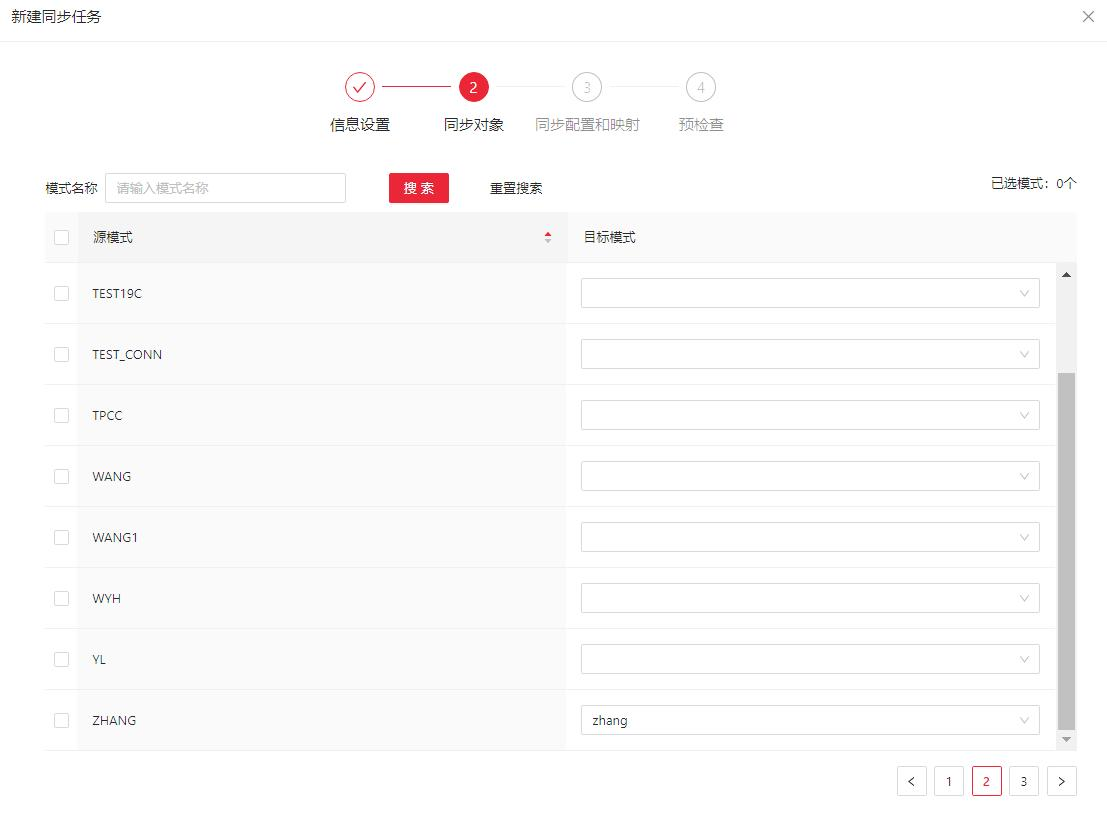Select the TPCC schema checkbox
1107x814 pixels.
[x=61, y=415]
